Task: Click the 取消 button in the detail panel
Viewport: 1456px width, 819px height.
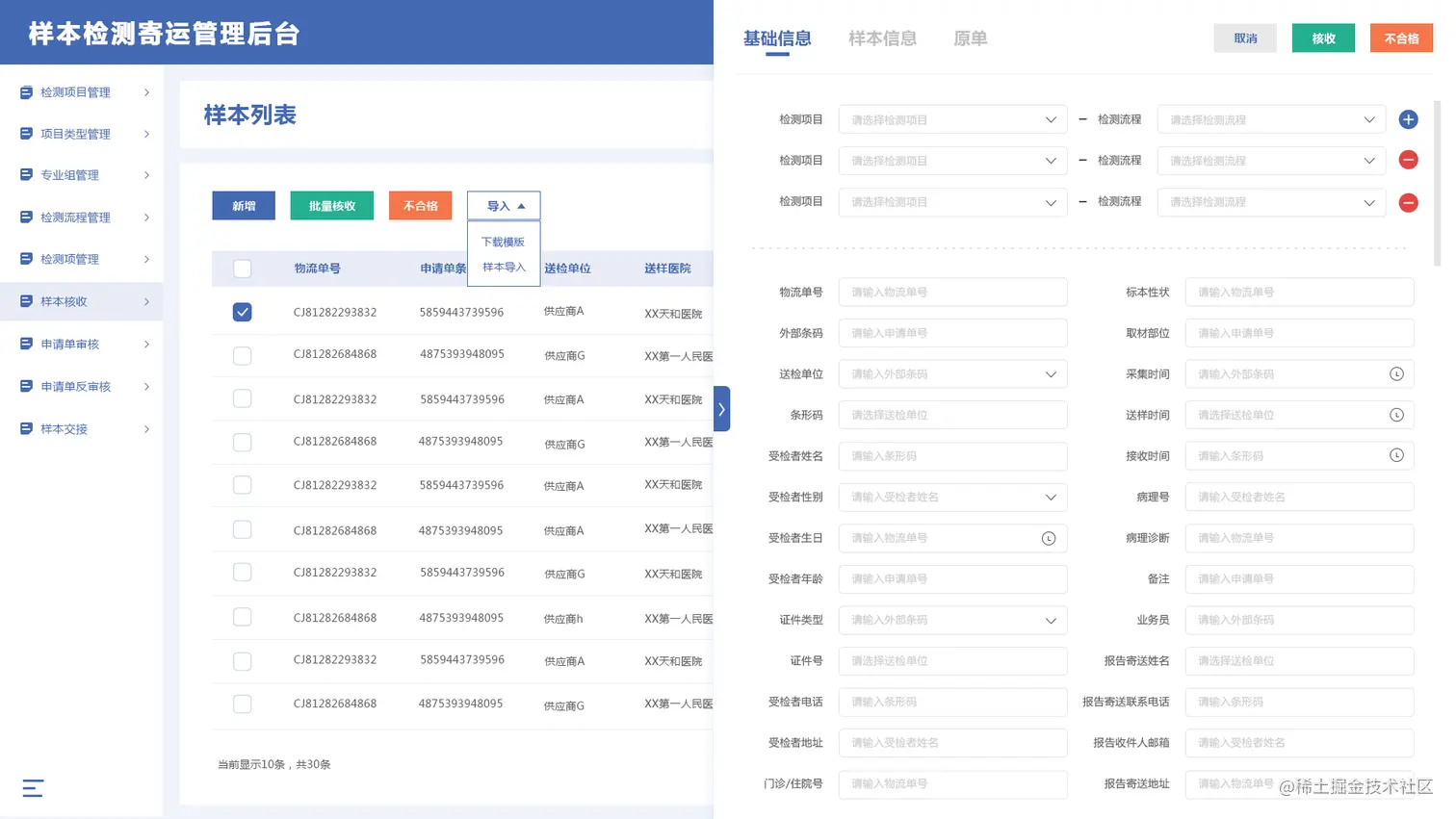Action: pyautogui.click(x=1245, y=38)
